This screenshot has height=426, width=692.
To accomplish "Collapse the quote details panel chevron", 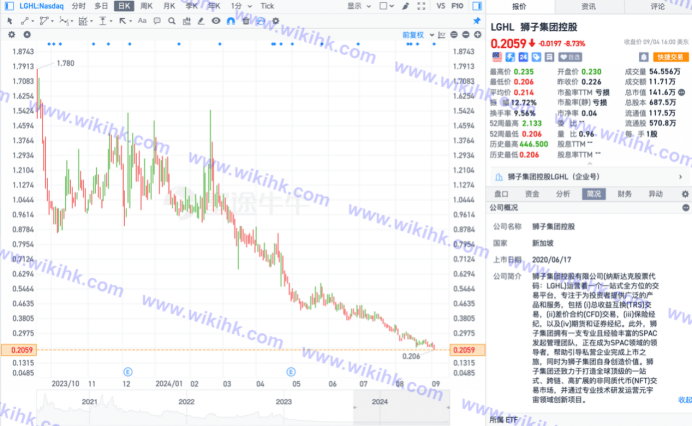I will [x=589, y=163].
